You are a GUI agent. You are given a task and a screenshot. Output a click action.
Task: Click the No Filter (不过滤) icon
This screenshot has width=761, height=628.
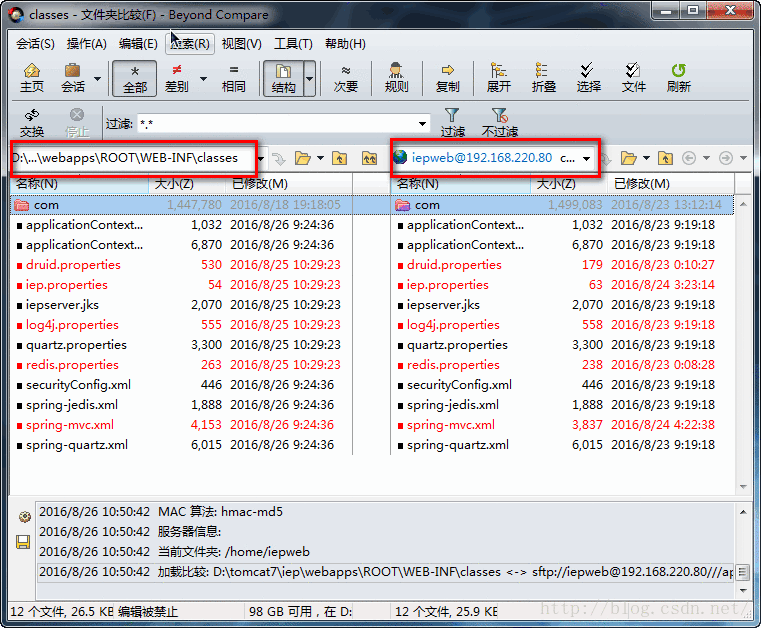coord(499,123)
